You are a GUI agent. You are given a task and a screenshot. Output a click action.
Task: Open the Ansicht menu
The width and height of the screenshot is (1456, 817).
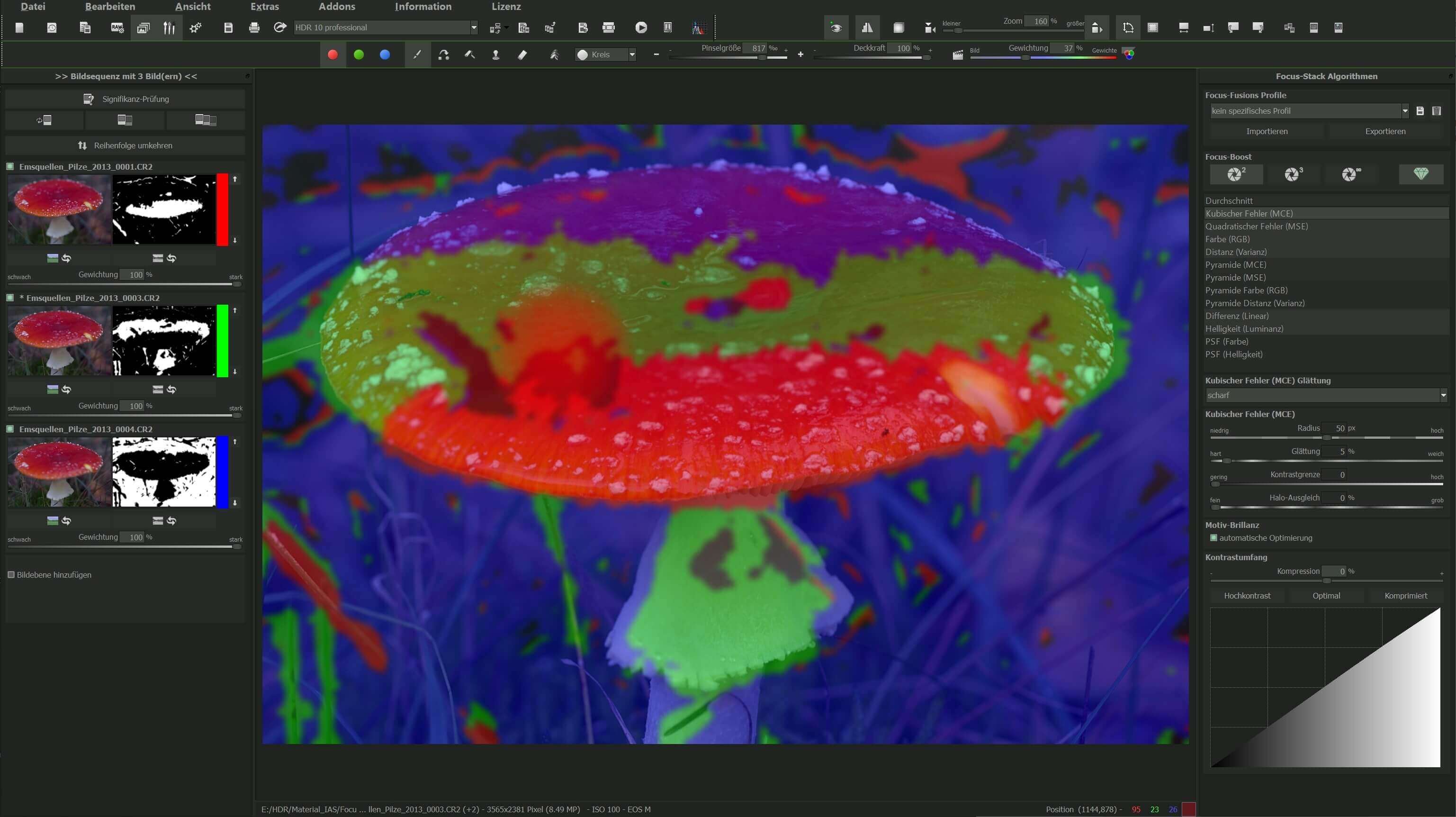pyautogui.click(x=193, y=6)
